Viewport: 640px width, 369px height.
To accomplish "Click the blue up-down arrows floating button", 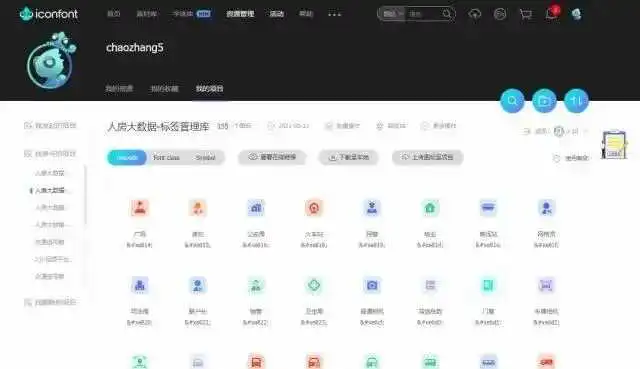I will point(576,100).
